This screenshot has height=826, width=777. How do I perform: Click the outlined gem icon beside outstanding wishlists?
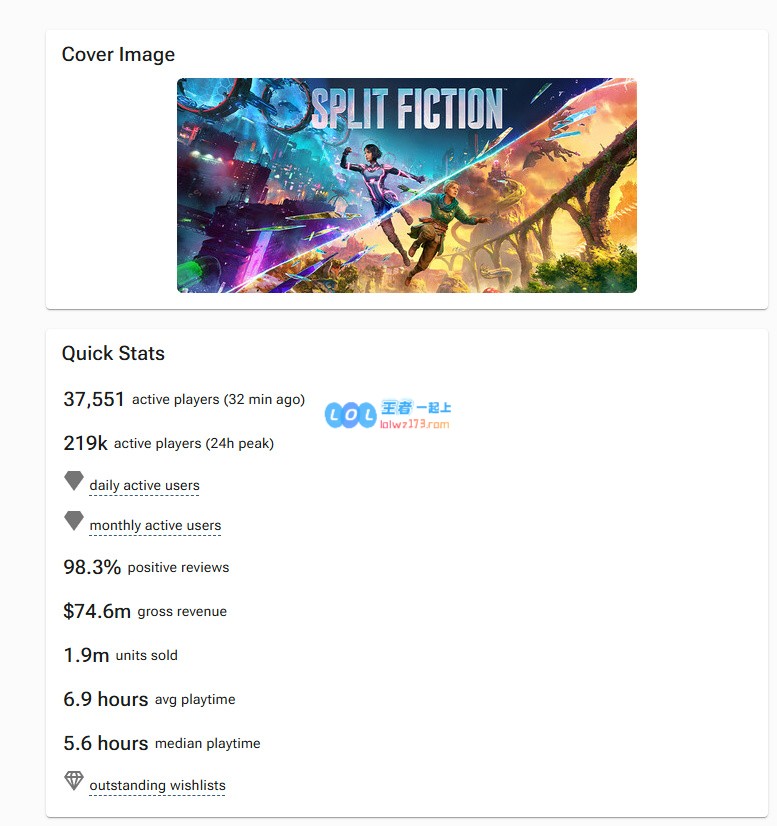click(74, 781)
